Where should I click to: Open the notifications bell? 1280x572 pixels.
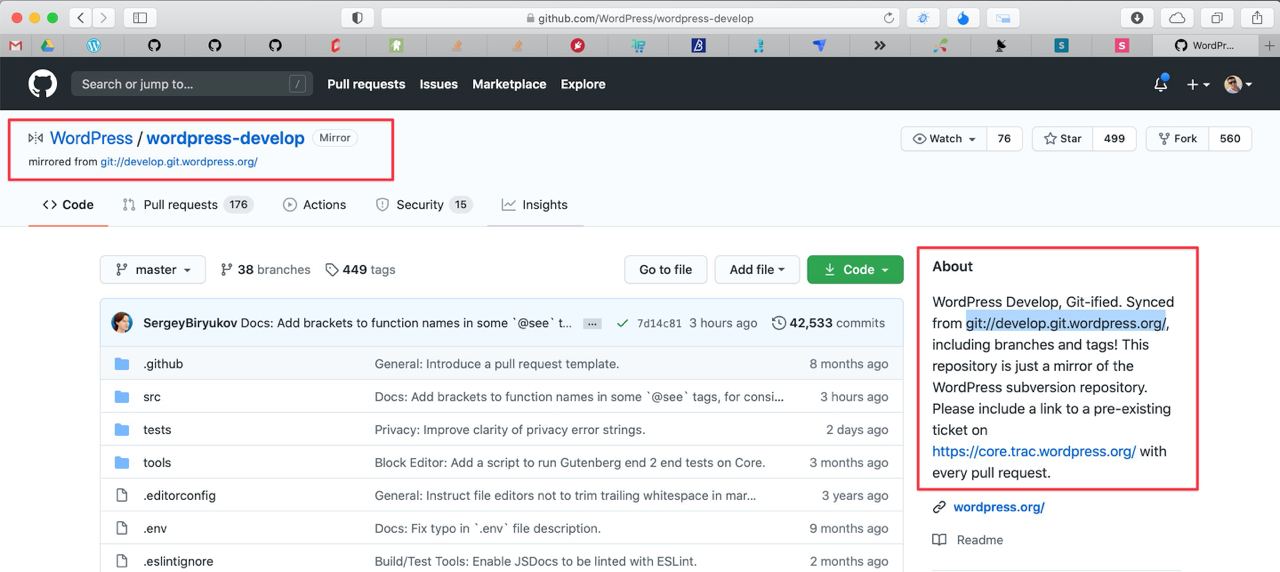click(x=1161, y=84)
